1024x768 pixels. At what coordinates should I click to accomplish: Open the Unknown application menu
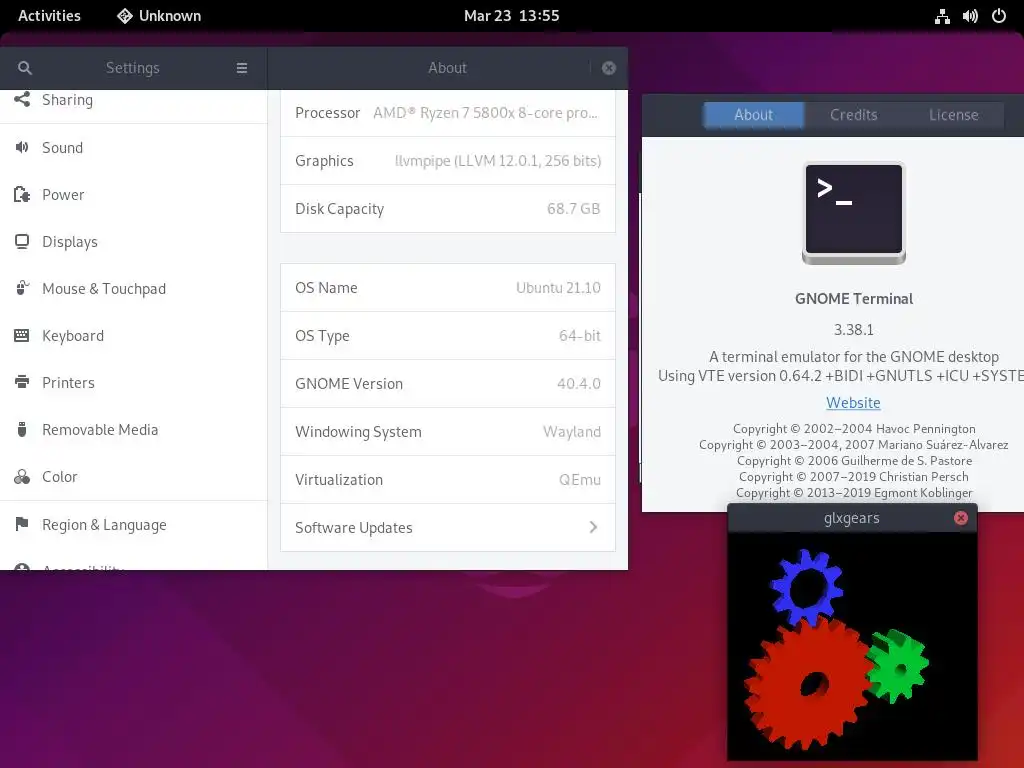159,16
